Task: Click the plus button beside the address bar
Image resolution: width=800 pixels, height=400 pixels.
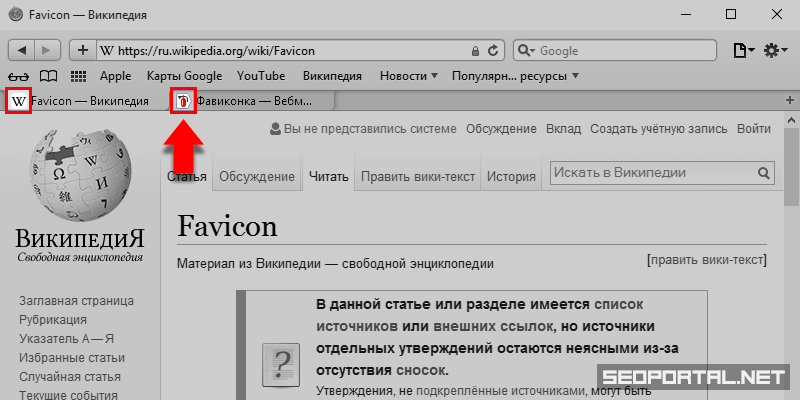Action: 83,50
